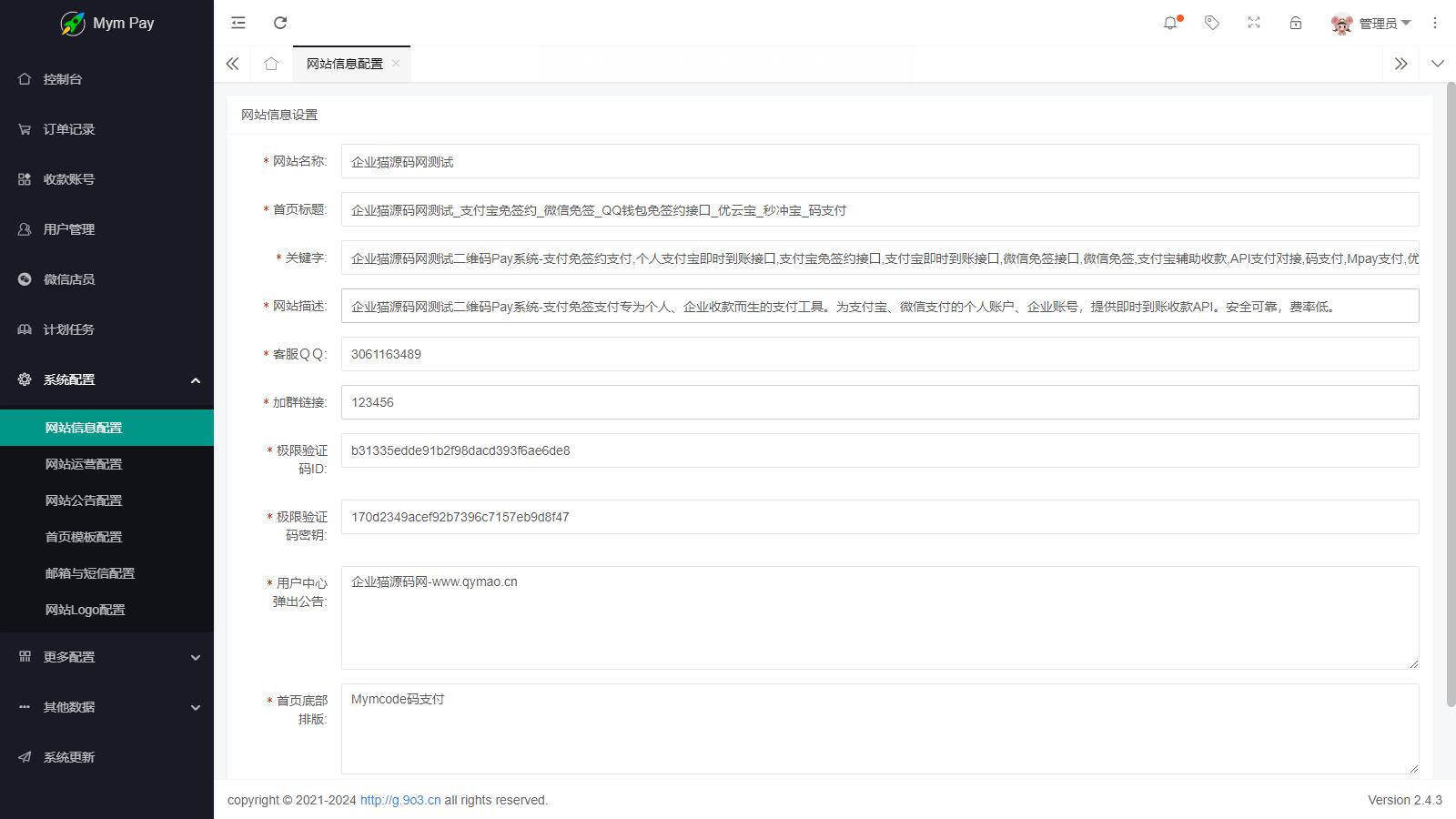
Task: Click the lock screen icon
Action: (1296, 23)
